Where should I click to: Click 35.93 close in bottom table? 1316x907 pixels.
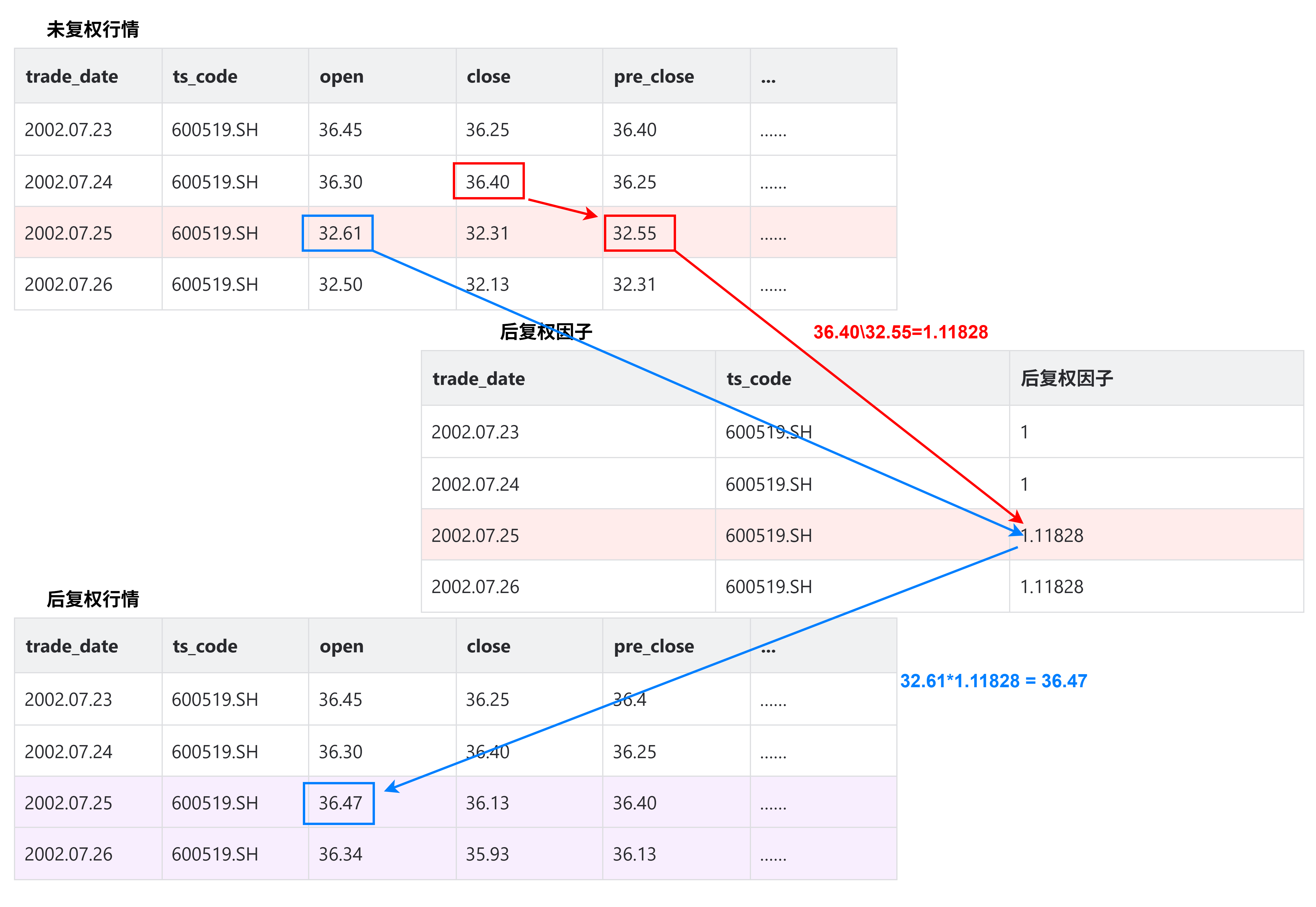coord(487,854)
